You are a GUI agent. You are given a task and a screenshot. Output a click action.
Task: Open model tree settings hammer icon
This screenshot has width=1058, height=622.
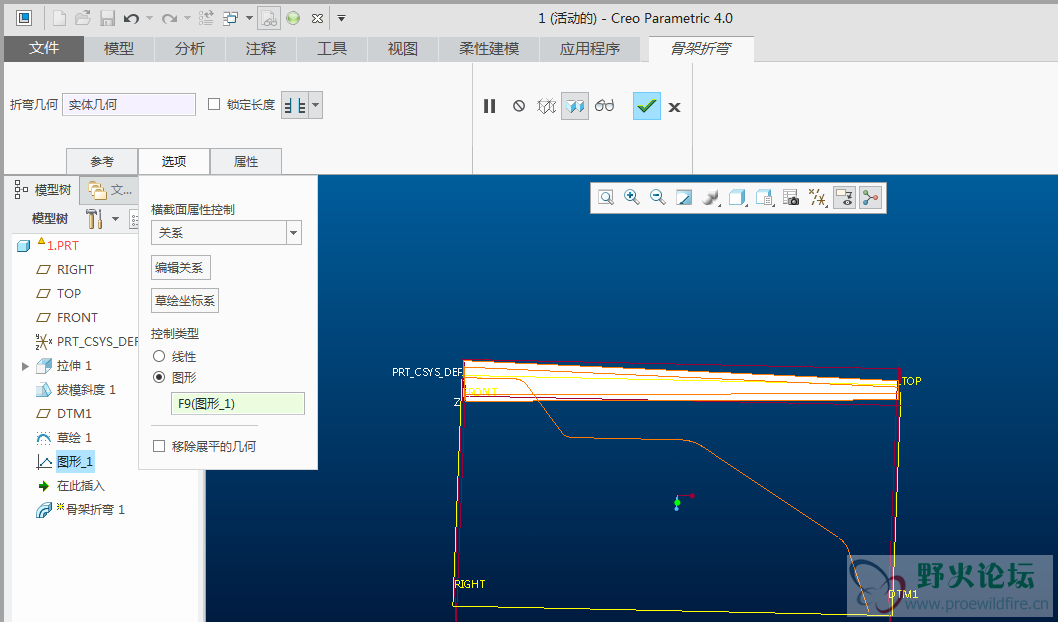(94, 219)
